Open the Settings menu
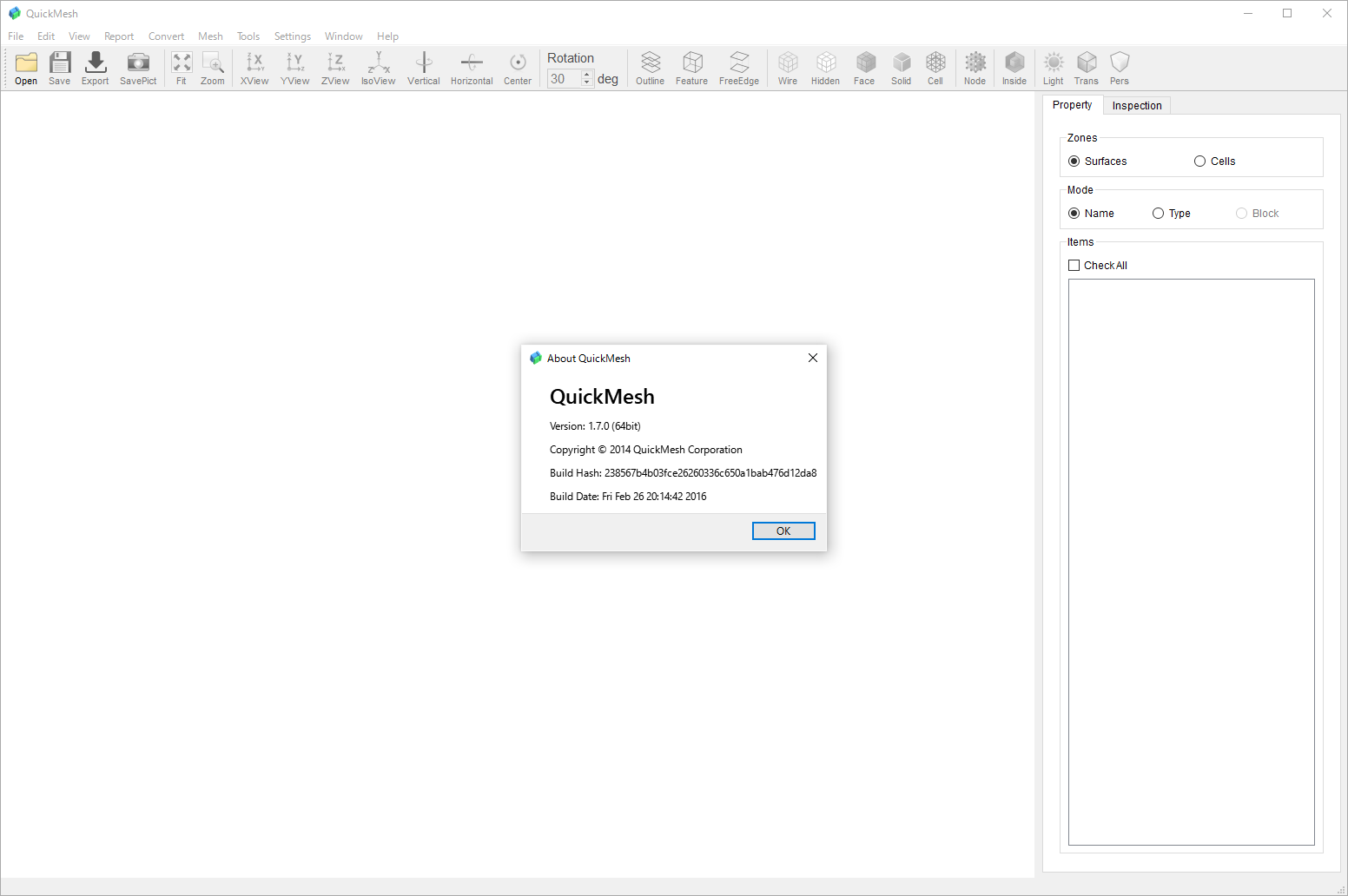This screenshot has width=1348, height=896. [293, 36]
